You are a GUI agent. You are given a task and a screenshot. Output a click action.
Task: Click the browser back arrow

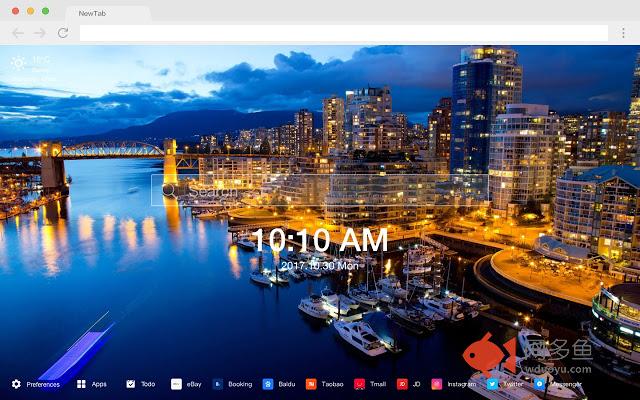click(17, 33)
